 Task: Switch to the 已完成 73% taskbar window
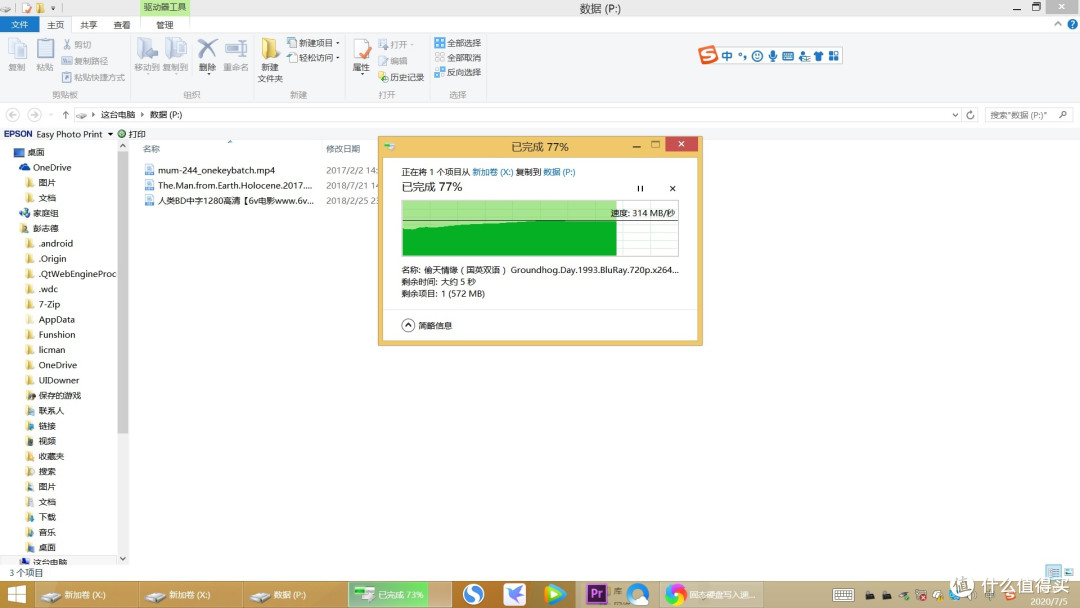[x=399, y=594]
